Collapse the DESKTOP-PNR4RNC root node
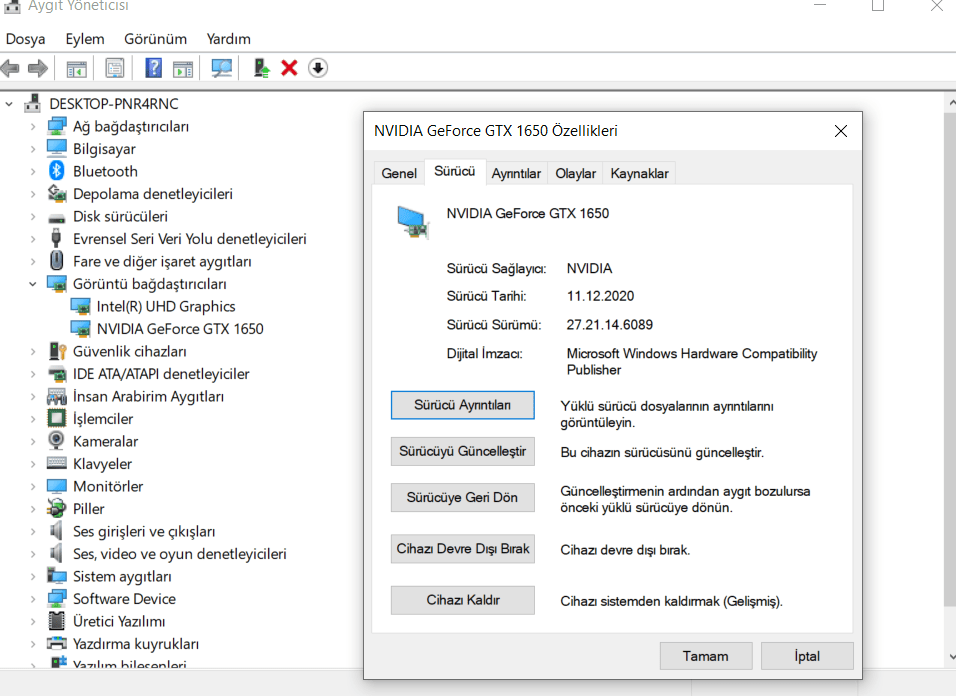 [x=9, y=104]
